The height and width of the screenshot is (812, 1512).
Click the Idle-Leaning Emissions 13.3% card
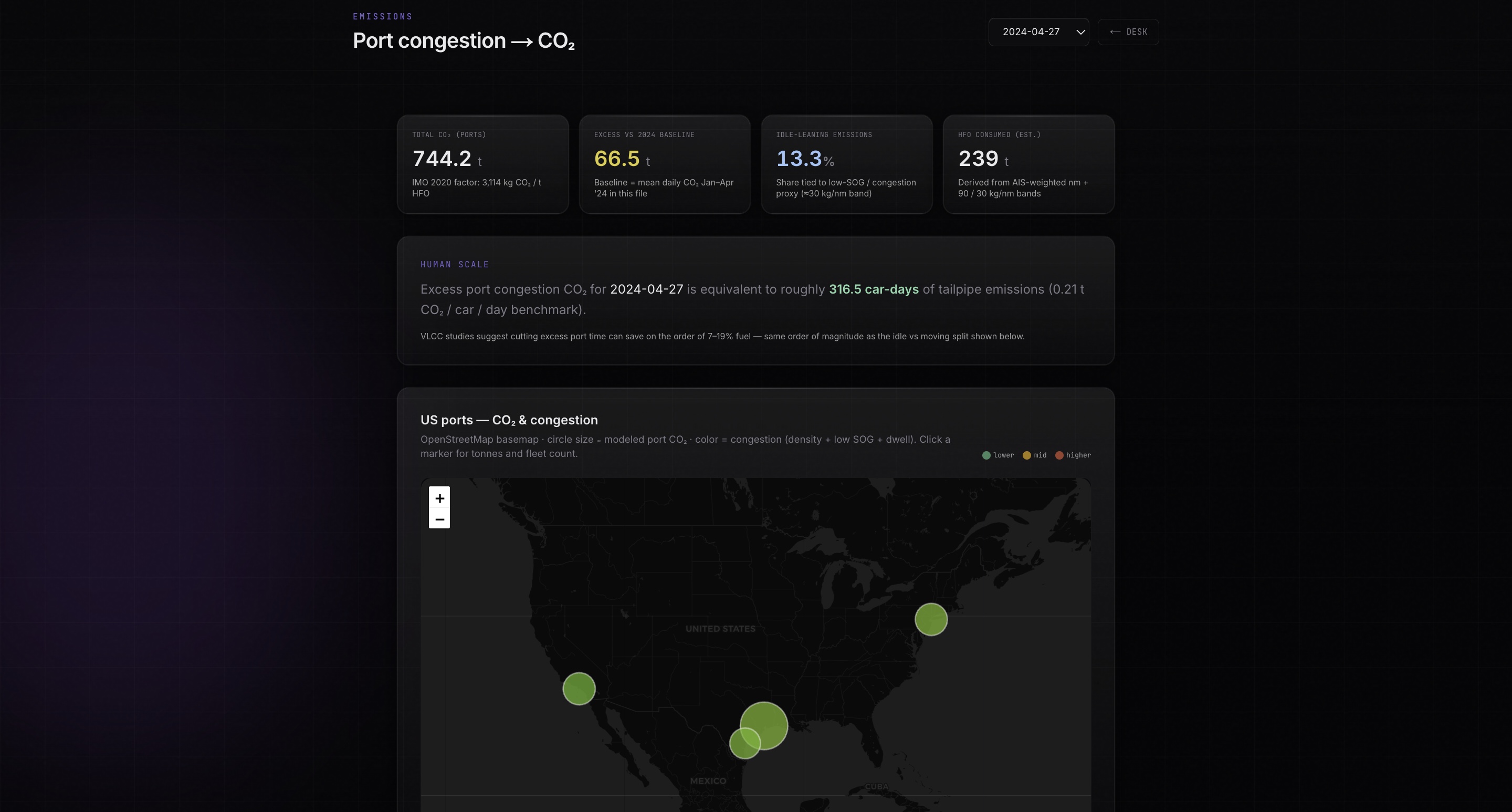click(846, 164)
